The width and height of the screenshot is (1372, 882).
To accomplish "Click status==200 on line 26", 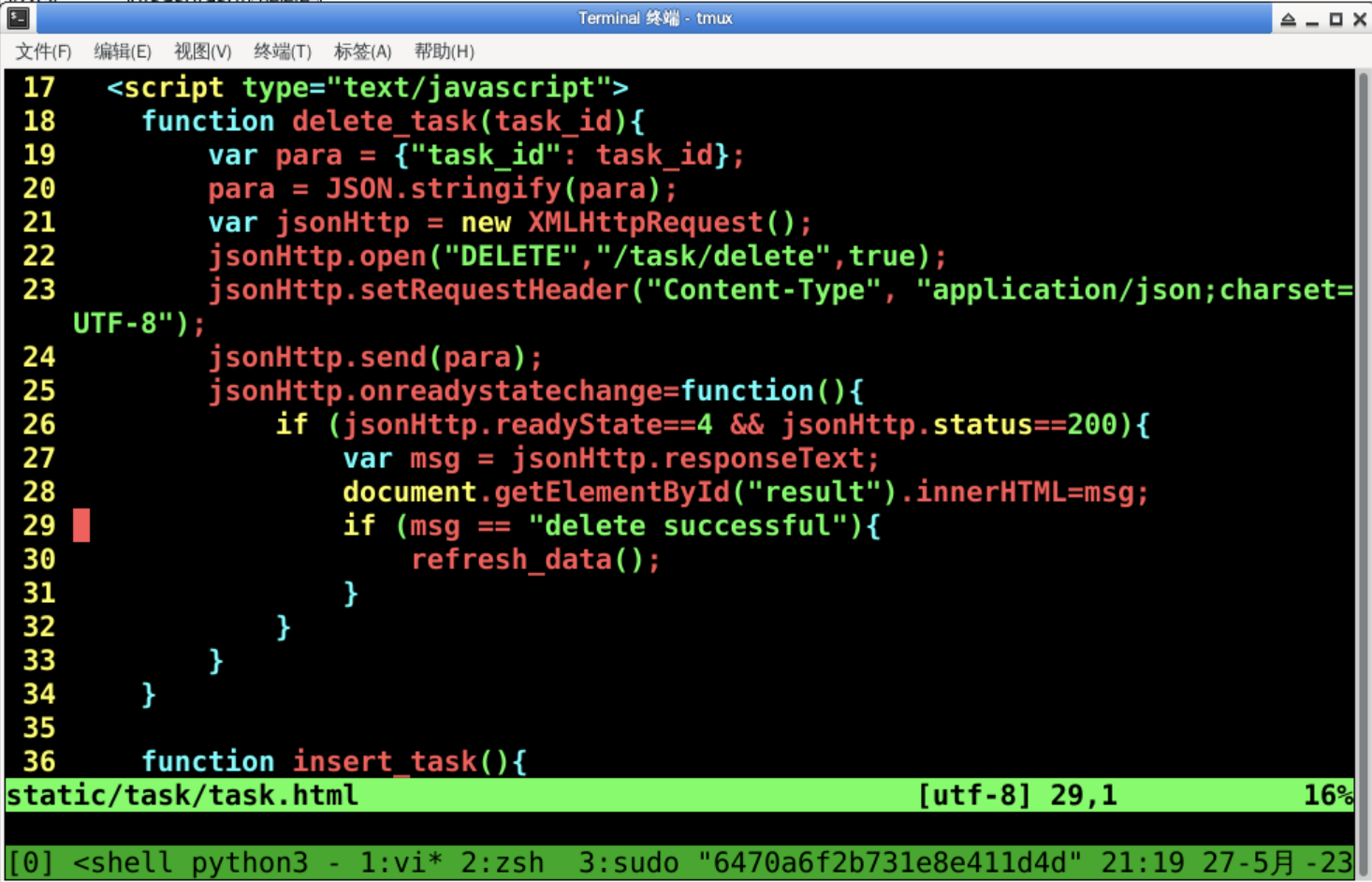I will pos(1025,424).
